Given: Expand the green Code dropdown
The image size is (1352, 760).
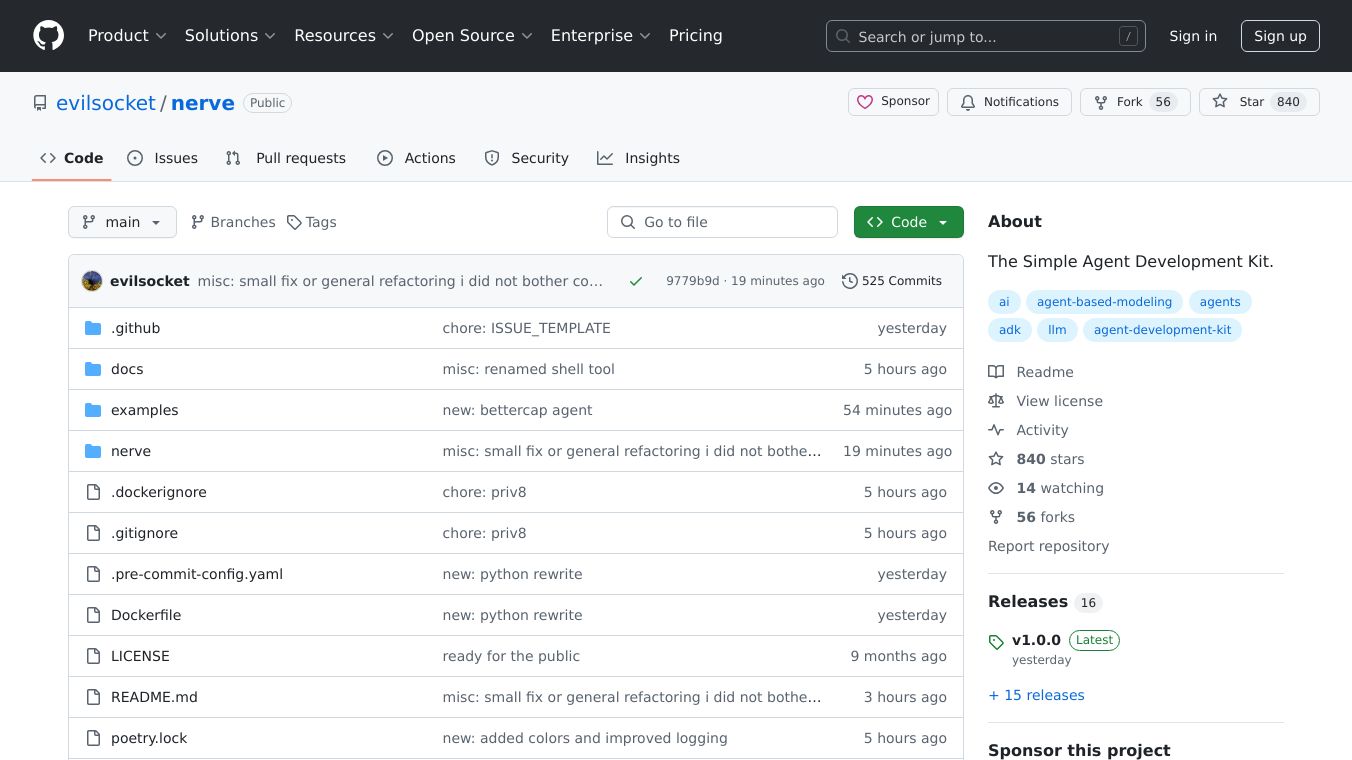Looking at the screenshot, I should [x=908, y=222].
